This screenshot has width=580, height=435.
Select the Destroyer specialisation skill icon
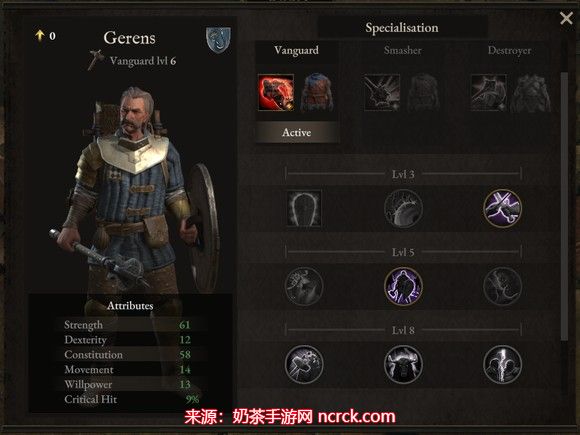click(x=489, y=92)
